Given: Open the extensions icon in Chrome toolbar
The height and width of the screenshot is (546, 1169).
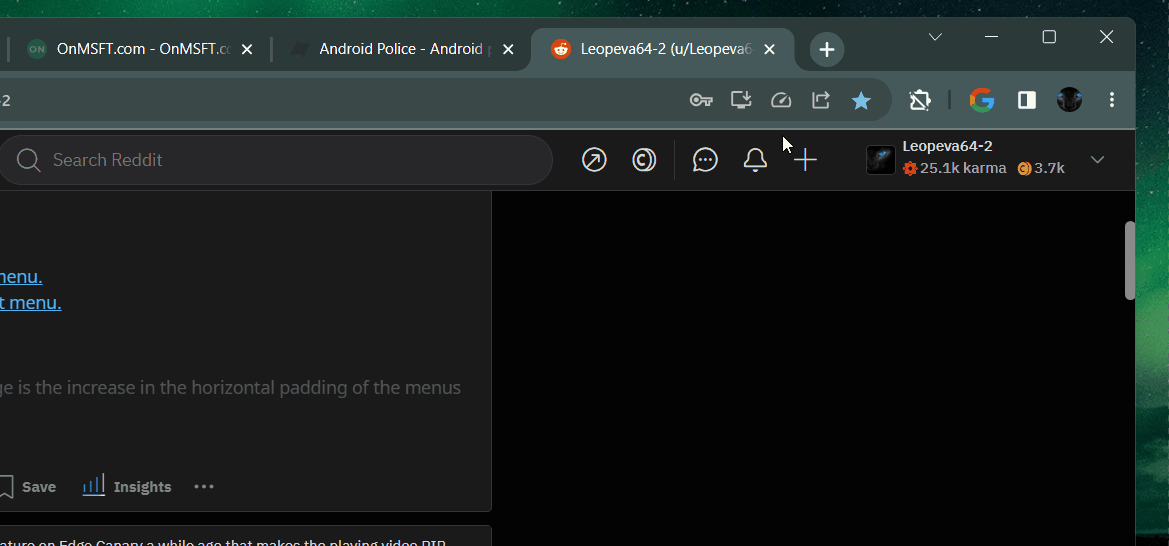Looking at the screenshot, I should [919, 100].
